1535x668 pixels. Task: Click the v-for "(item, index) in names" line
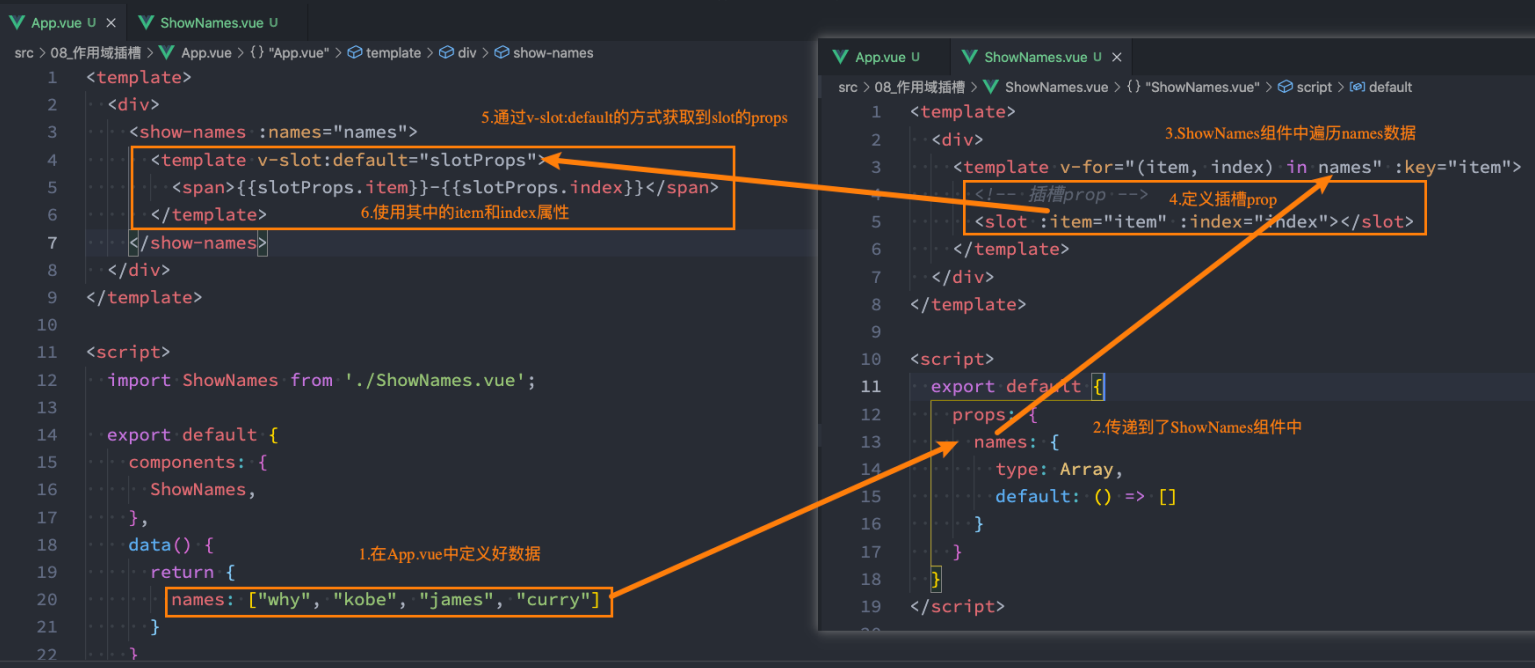(1237, 167)
